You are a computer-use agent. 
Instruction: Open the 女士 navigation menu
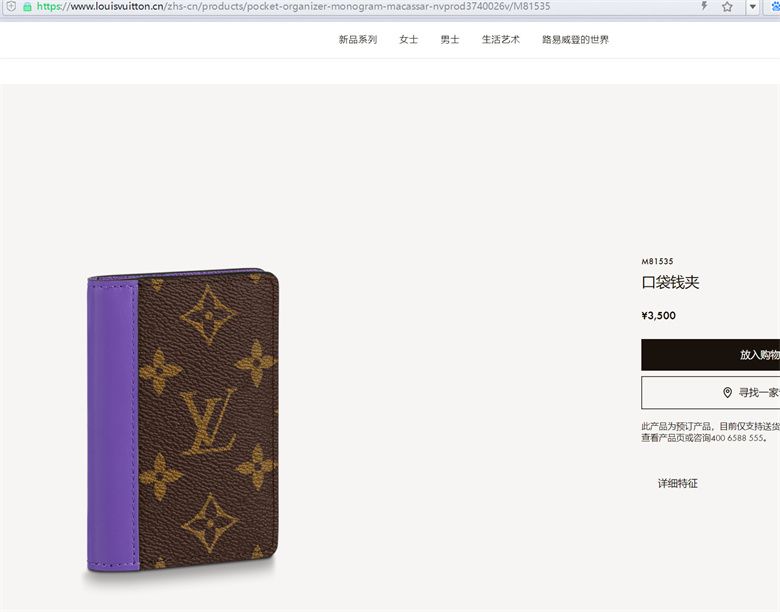click(408, 40)
